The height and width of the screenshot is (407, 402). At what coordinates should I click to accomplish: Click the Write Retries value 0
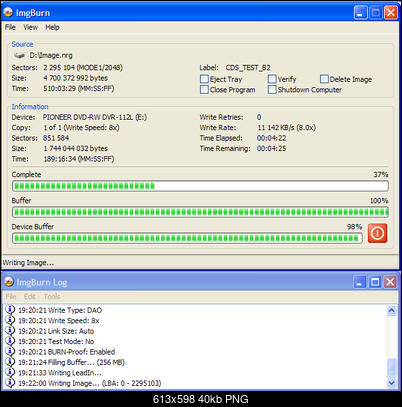259,117
